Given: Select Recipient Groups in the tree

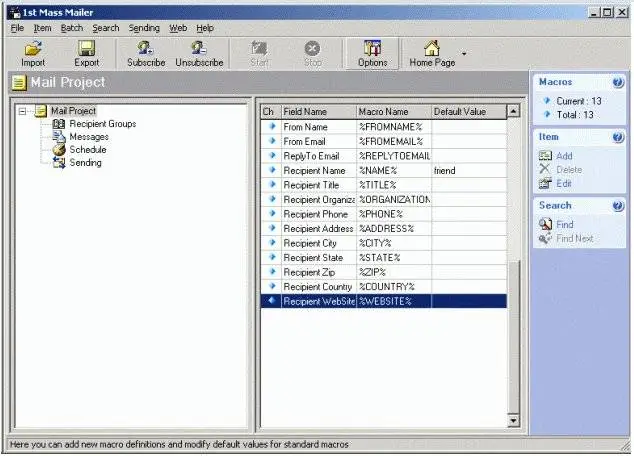Looking at the screenshot, I should click(x=103, y=124).
